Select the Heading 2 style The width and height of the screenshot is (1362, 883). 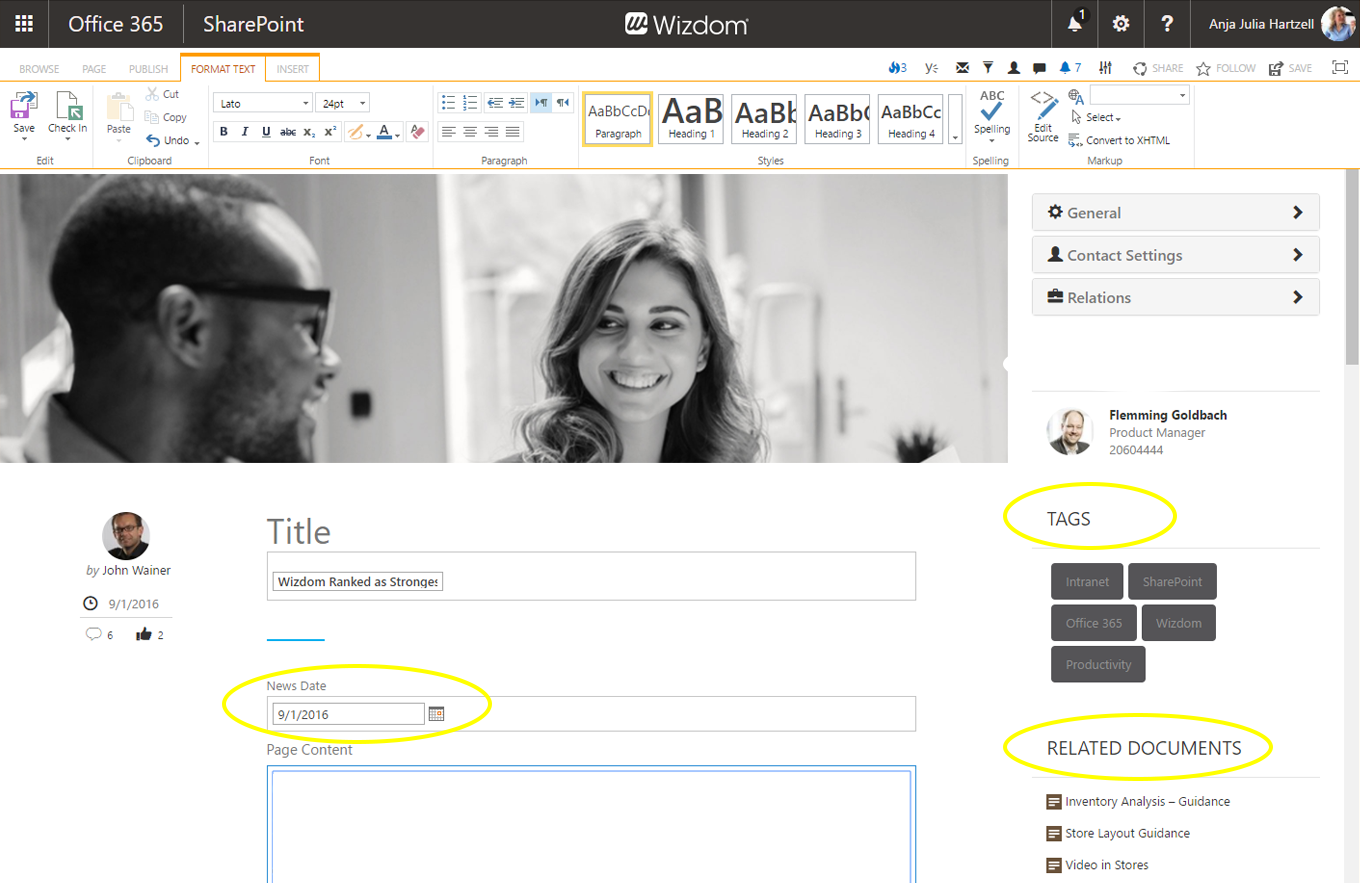(764, 119)
